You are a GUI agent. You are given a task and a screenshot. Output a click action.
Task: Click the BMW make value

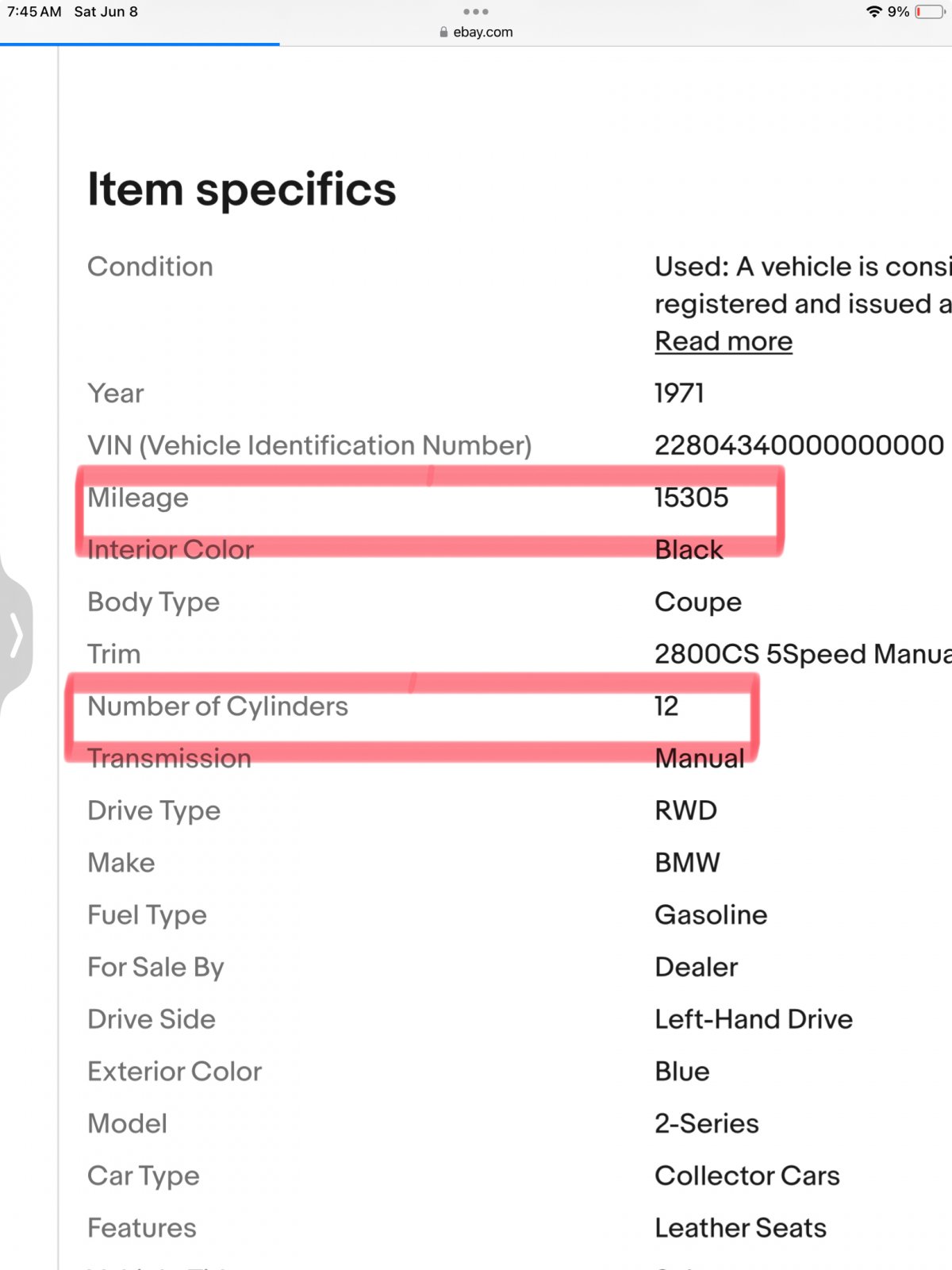pyautogui.click(x=687, y=863)
